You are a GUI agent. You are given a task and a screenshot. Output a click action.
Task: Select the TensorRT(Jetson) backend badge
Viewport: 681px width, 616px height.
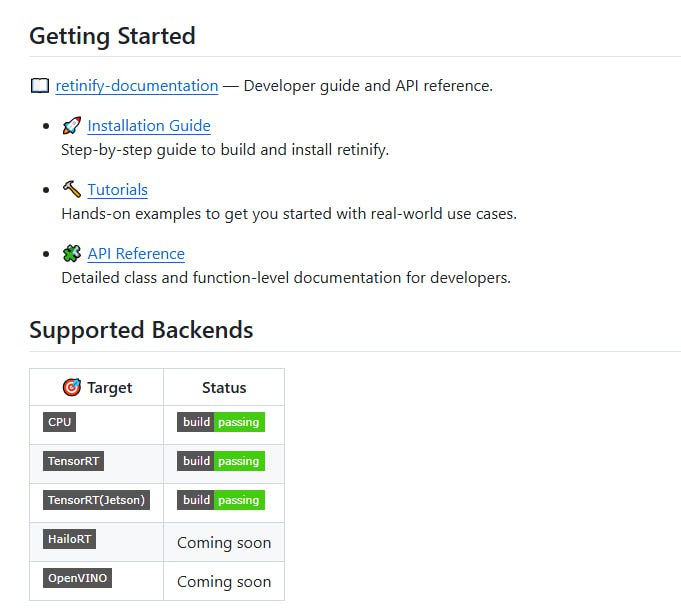click(x=96, y=500)
